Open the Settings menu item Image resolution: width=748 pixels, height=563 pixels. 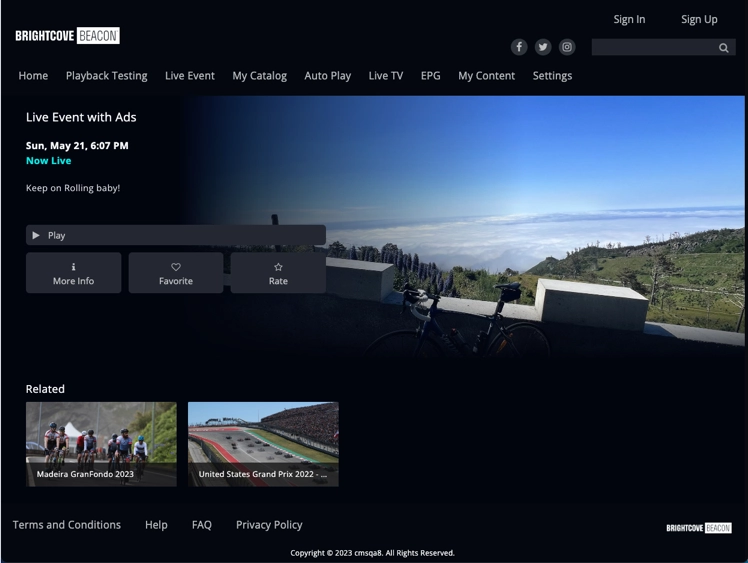(x=552, y=76)
